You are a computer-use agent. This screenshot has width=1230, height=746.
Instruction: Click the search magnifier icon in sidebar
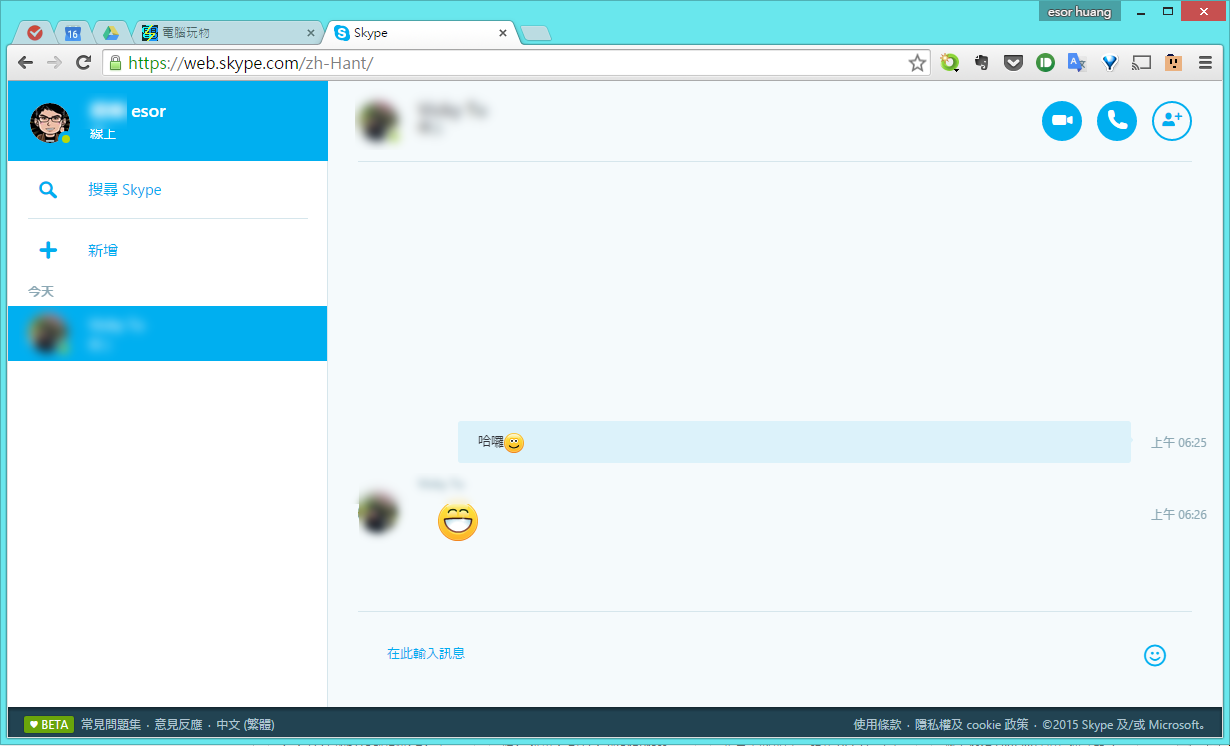tap(47, 190)
